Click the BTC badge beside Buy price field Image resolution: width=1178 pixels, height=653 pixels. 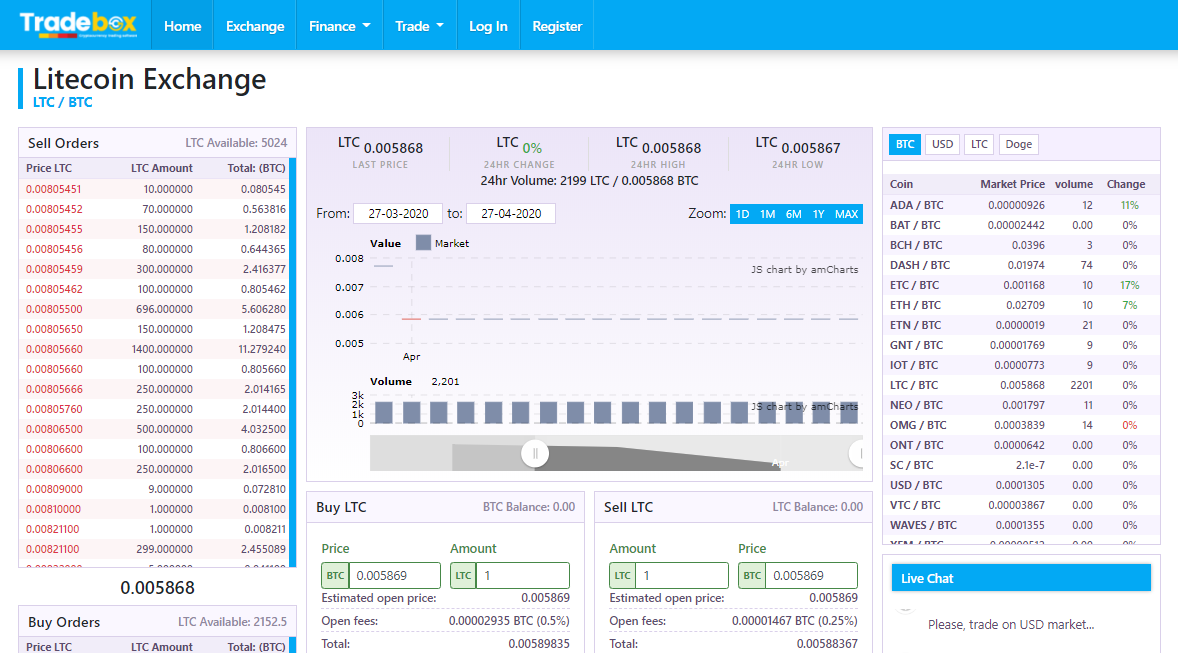coord(335,576)
